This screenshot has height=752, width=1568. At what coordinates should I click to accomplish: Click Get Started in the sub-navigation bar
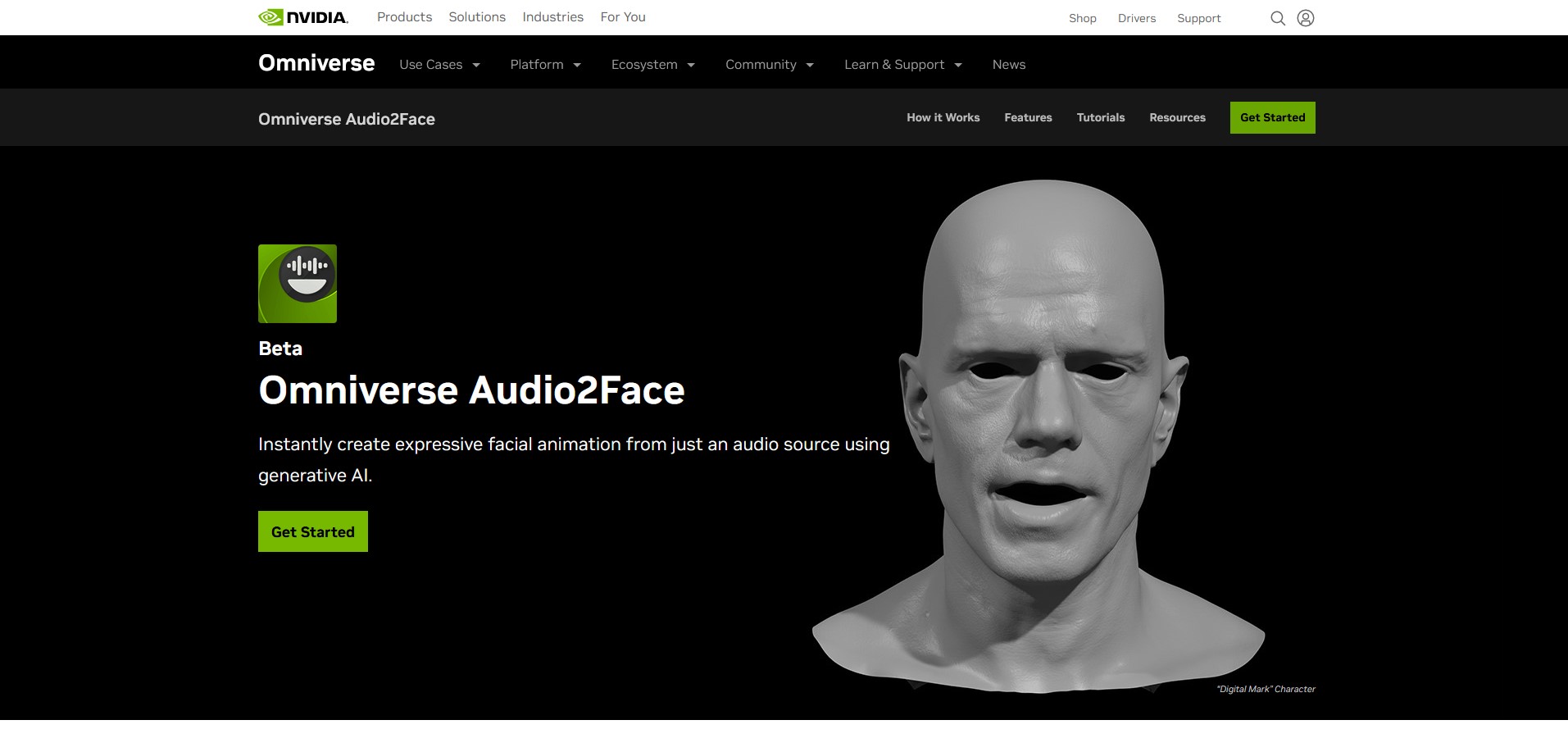tap(1272, 117)
